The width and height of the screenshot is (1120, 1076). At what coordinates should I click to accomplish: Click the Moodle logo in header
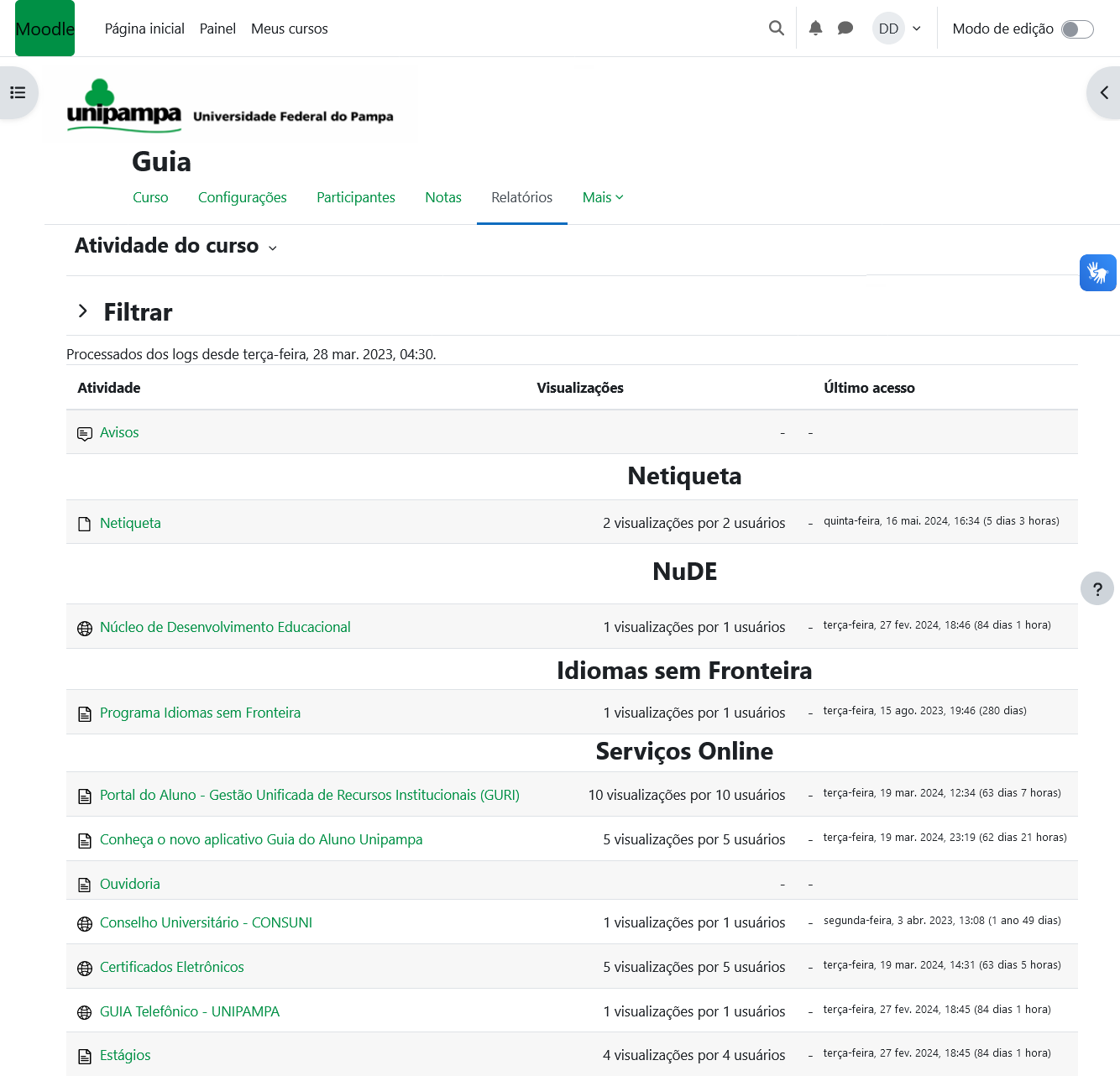click(44, 29)
